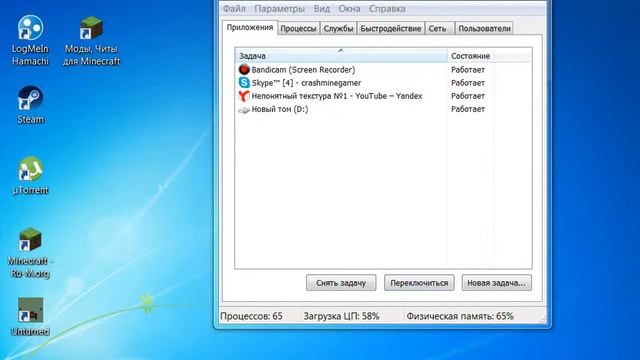Click the Skype icon in task list
The height and width of the screenshot is (360, 640).
pos(244,82)
